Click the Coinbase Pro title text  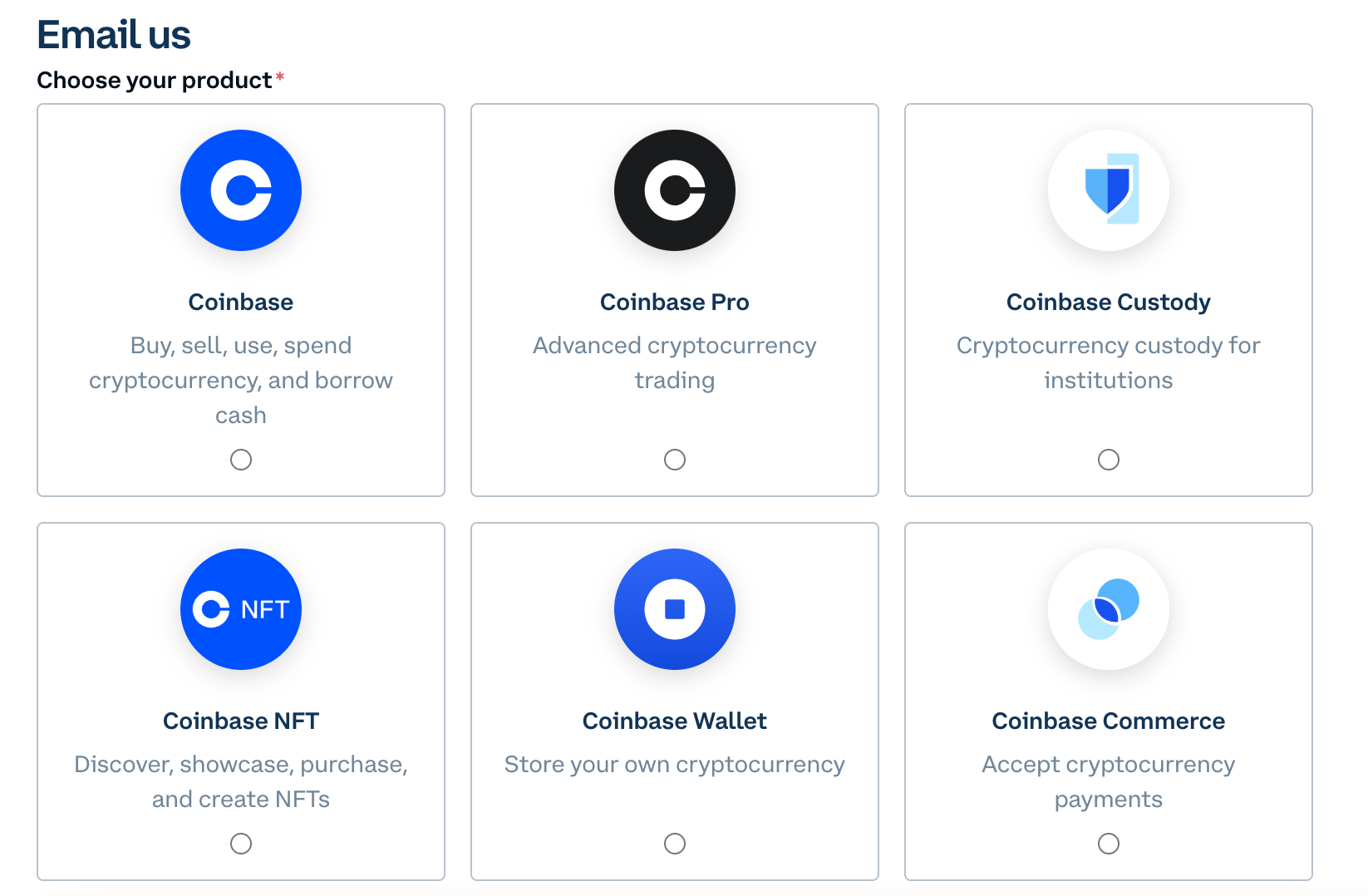[675, 302]
